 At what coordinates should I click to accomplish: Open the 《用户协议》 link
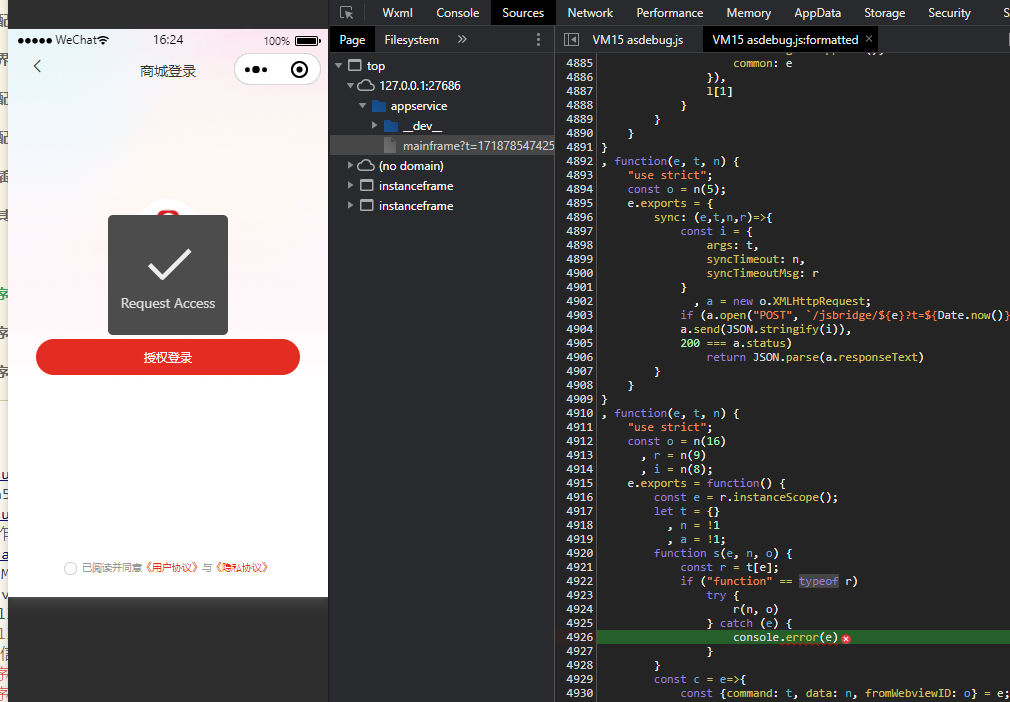[171, 568]
